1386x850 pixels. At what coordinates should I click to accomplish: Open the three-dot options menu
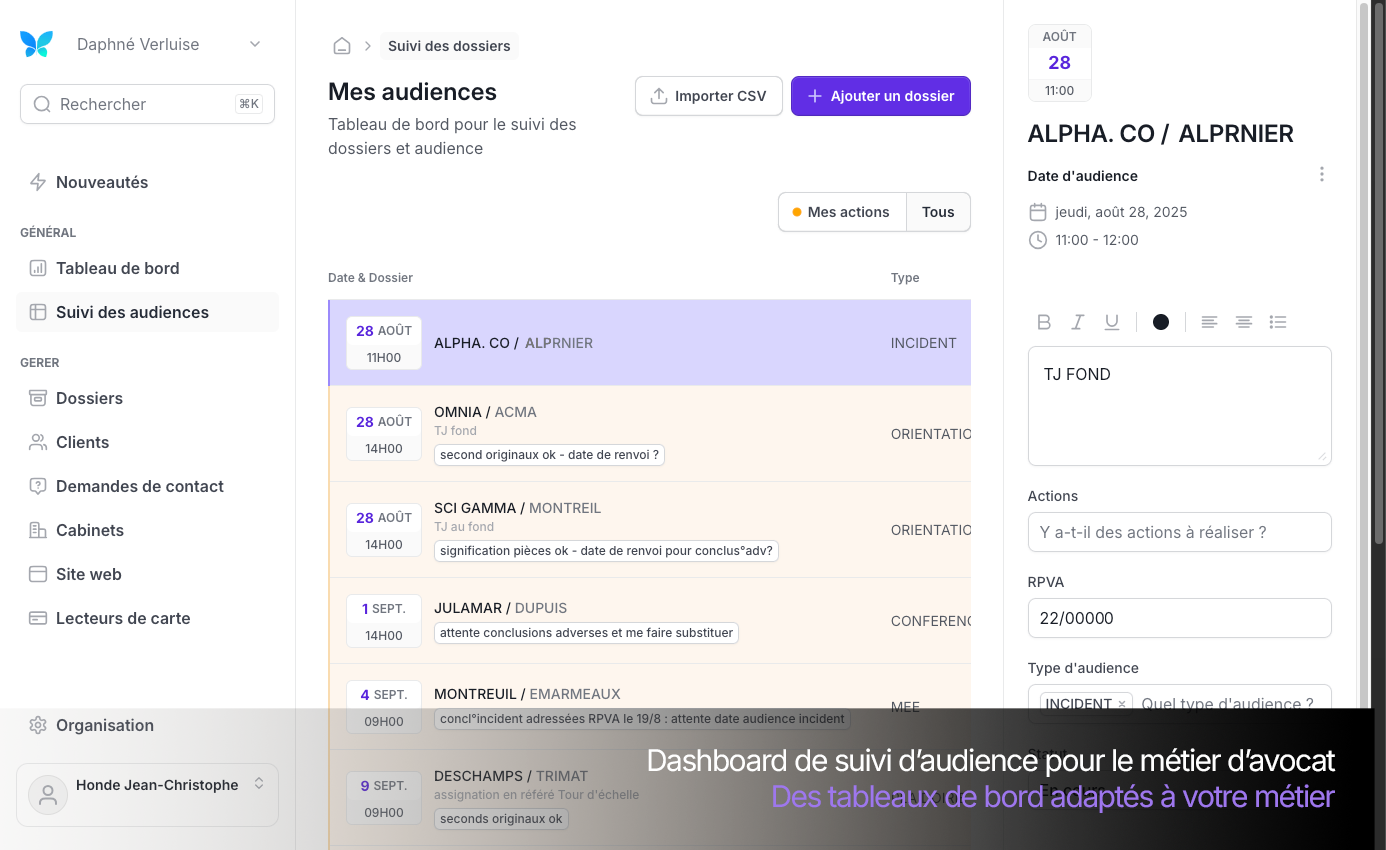(x=1321, y=175)
